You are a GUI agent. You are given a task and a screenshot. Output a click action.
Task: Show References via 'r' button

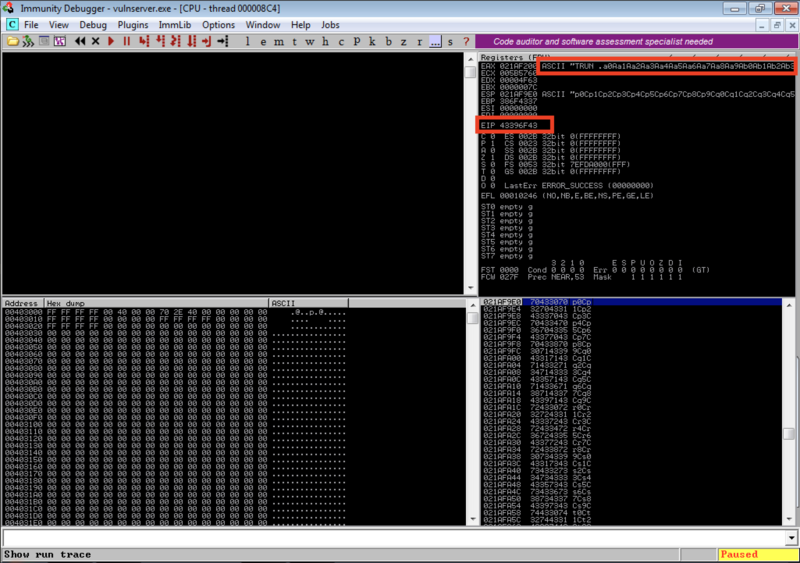(419, 42)
